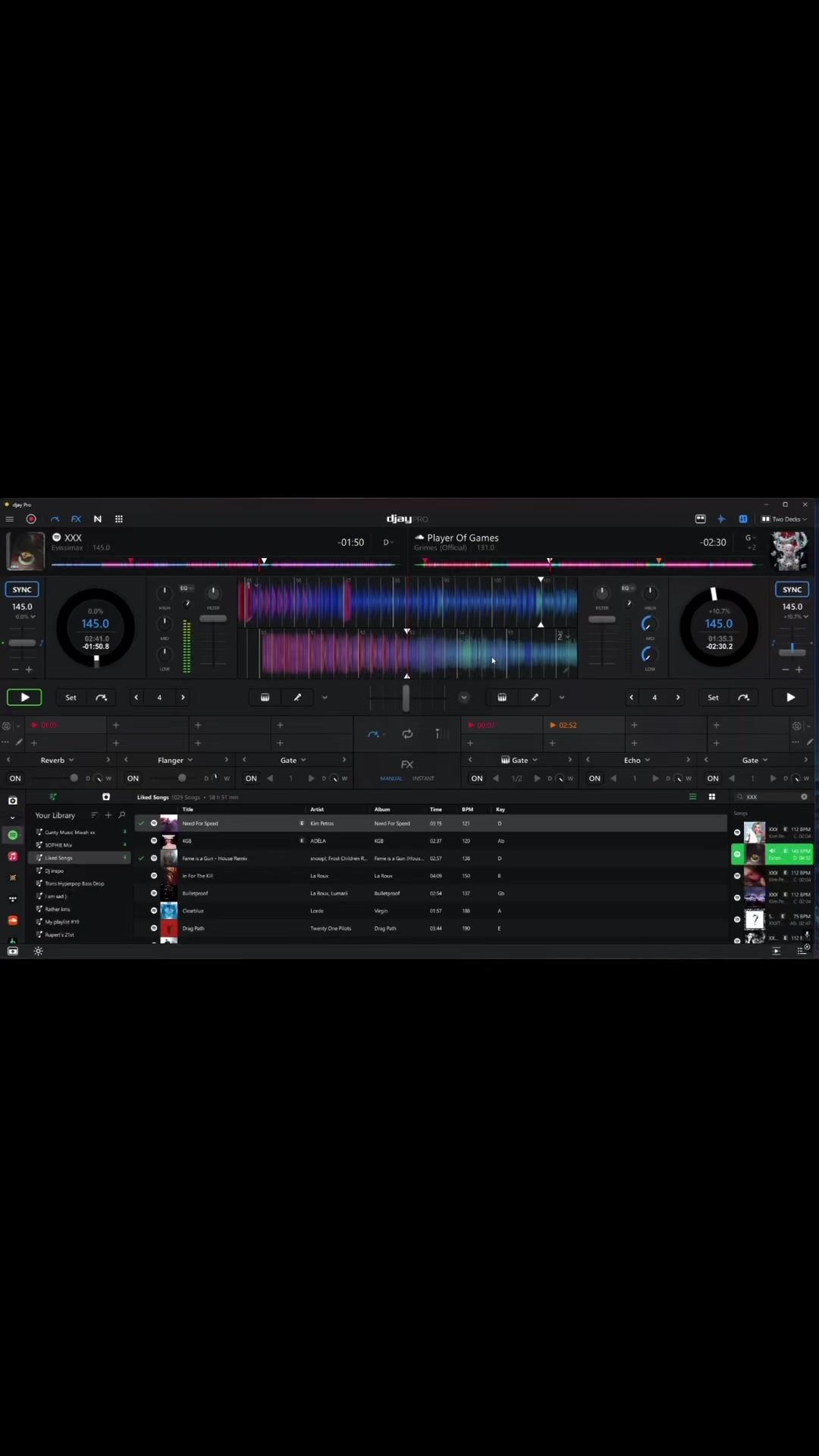Turn on the left deck Gate effect
This screenshot has width=819, height=1456.
pyautogui.click(x=251, y=779)
